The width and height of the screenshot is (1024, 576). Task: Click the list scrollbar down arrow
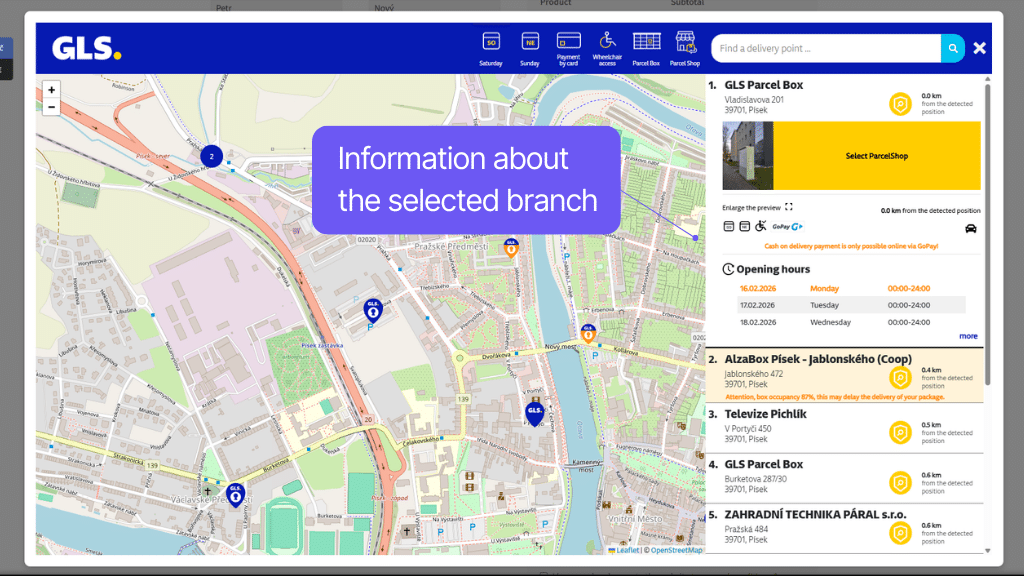987,551
